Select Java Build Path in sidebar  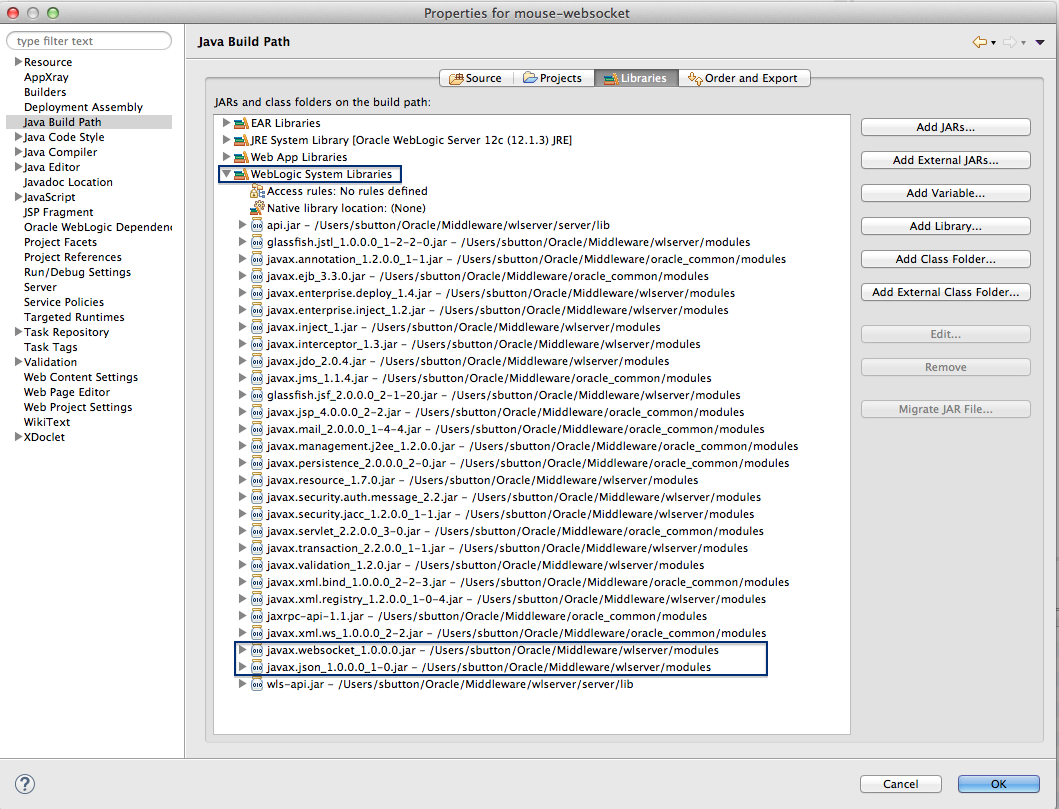(x=88, y=122)
